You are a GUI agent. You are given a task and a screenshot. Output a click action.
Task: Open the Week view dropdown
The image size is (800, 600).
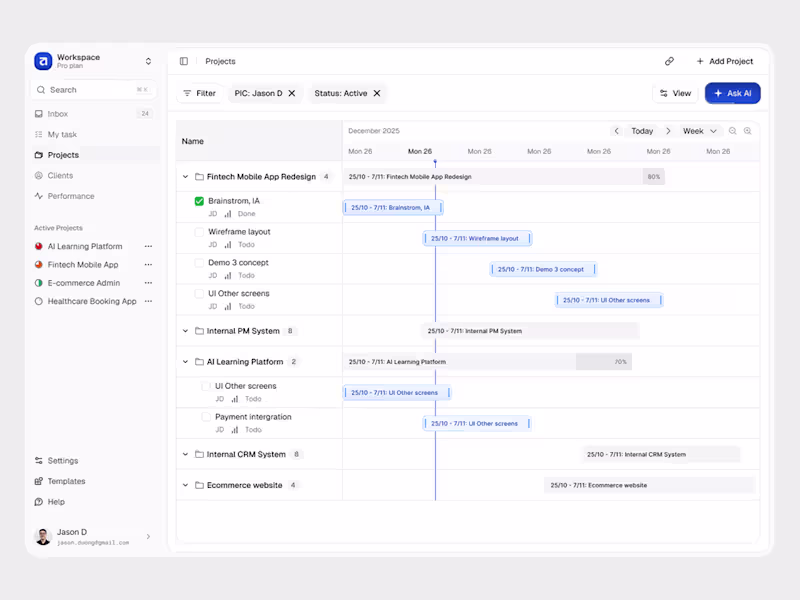[x=697, y=130]
